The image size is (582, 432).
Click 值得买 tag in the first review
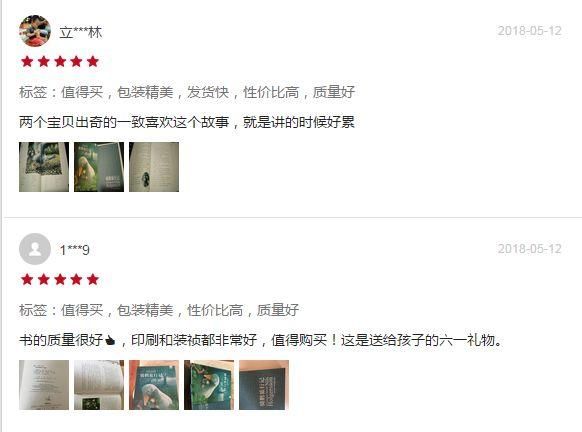click(x=82, y=92)
